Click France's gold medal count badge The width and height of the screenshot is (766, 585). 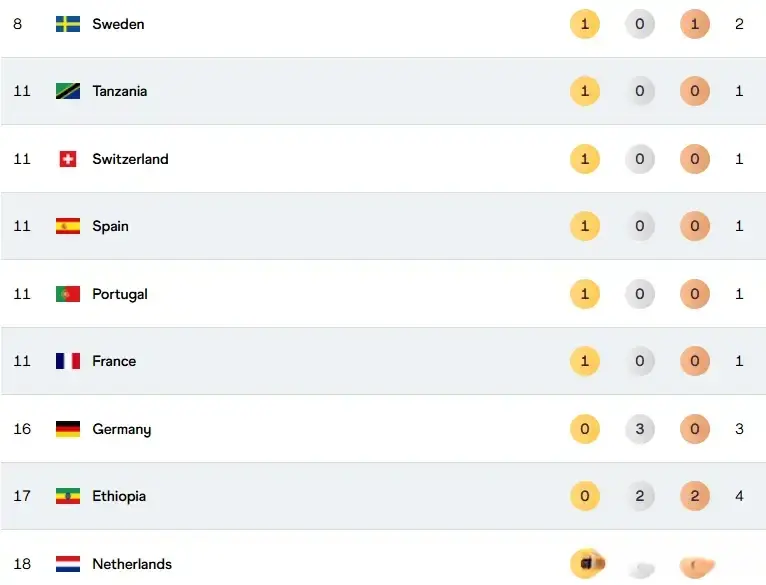pos(585,361)
